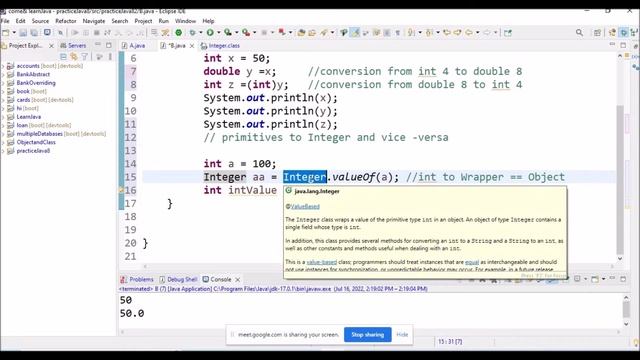Image resolution: width=640 pixels, height=360 pixels.
Task: Open the File menu
Action: click(x=5, y=21)
